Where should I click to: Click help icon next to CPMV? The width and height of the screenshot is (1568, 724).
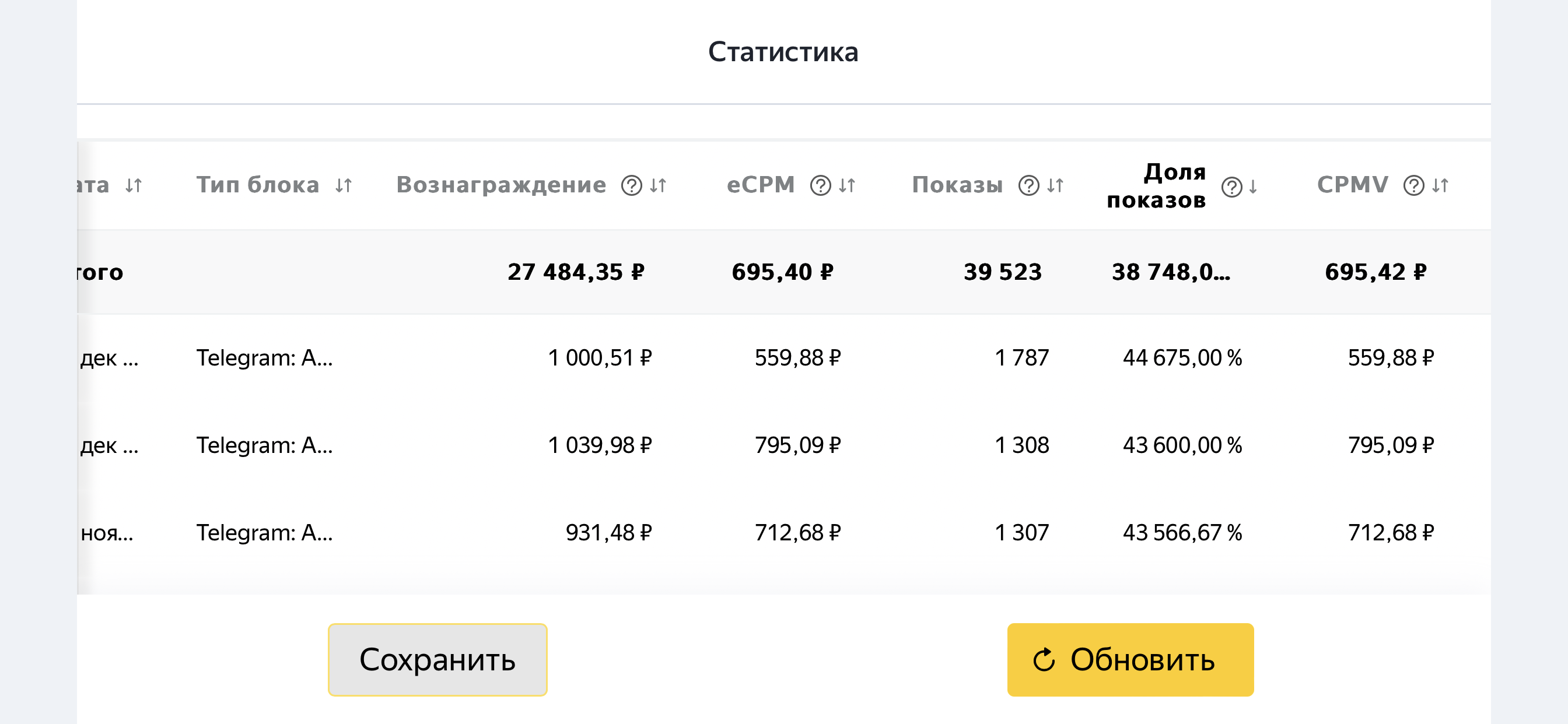pyautogui.click(x=1413, y=185)
